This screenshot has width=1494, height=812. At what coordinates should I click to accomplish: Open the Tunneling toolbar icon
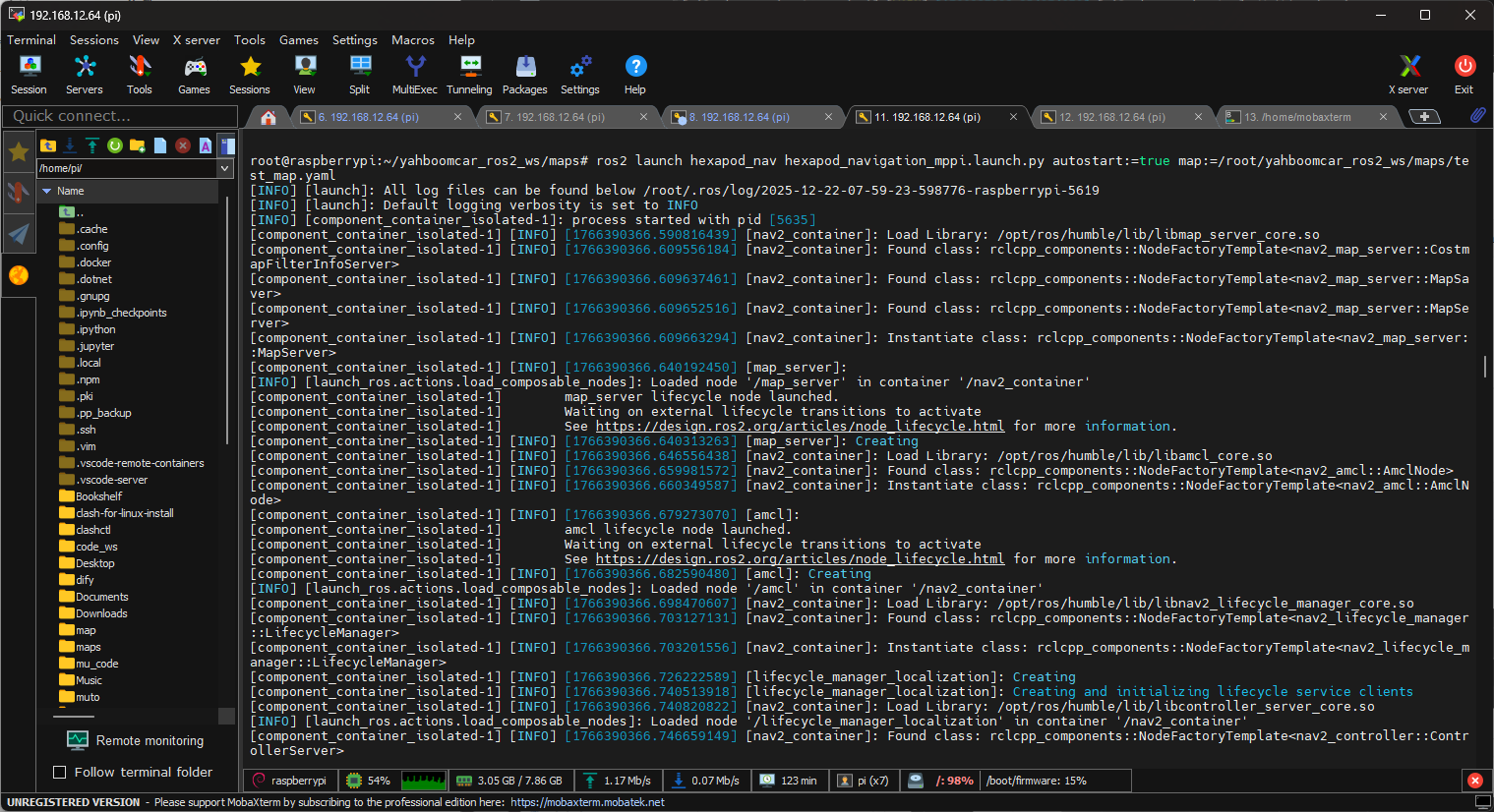pos(469,75)
